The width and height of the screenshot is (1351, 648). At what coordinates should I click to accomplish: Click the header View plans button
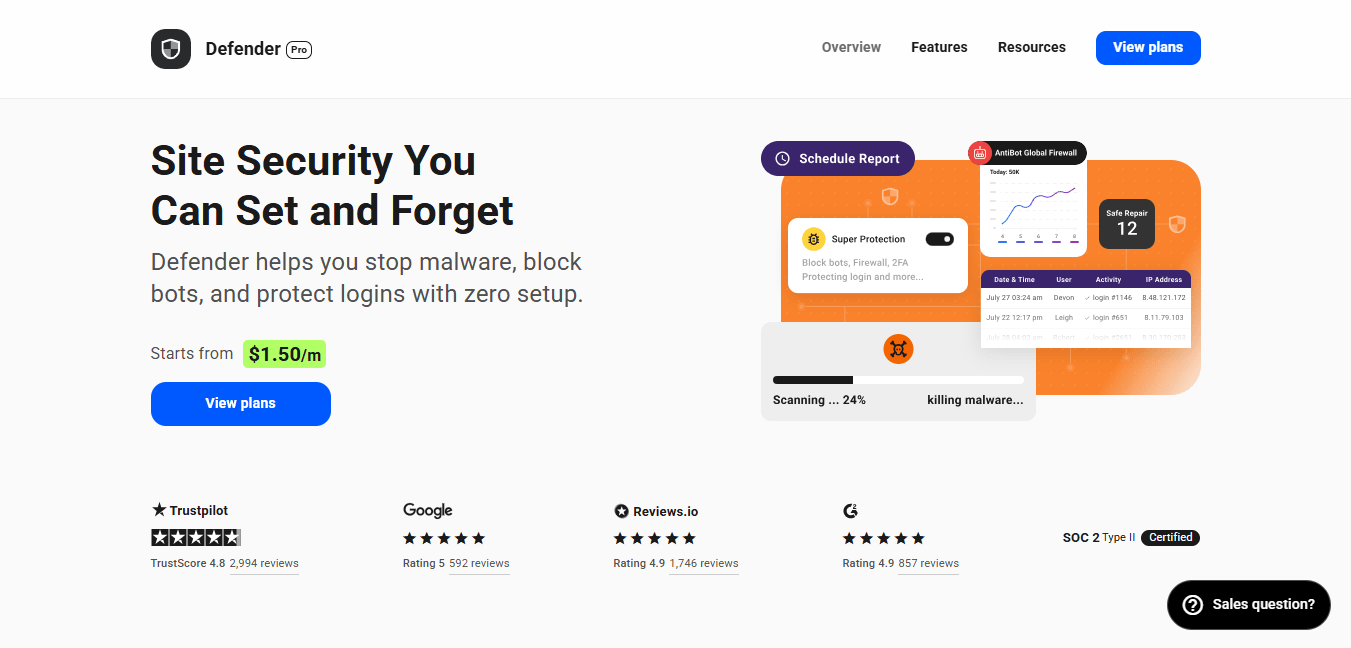pos(1148,48)
